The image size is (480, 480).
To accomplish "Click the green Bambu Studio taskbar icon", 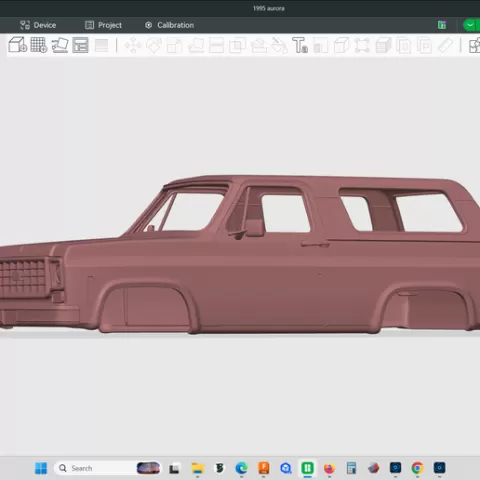I will (307, 468).
